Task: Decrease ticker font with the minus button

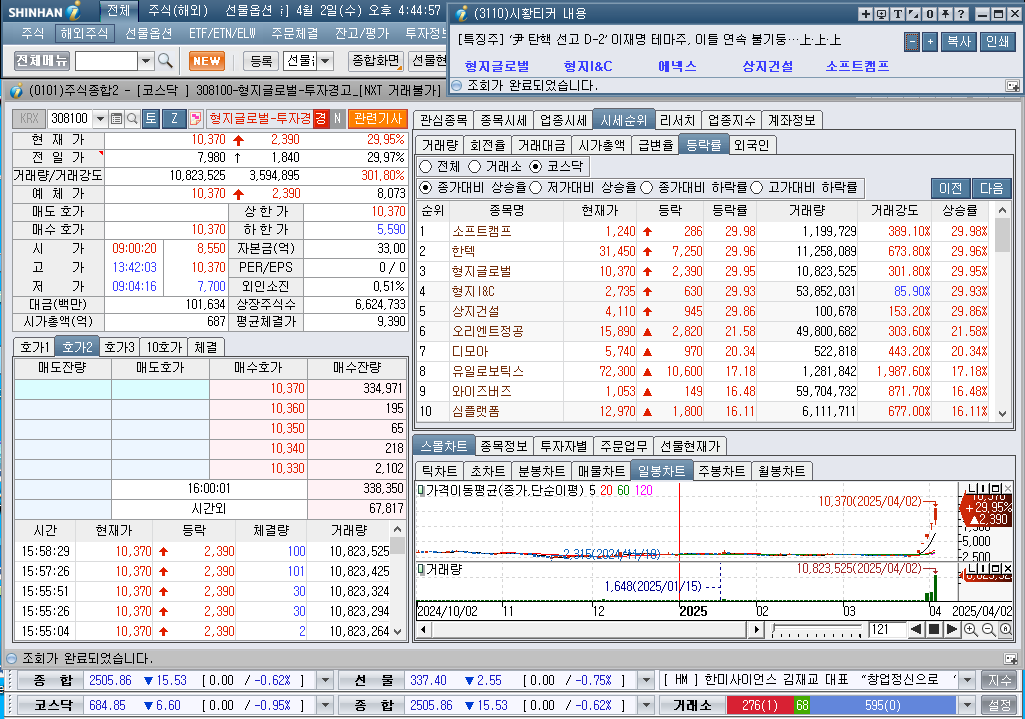Action: pos(912,42)
